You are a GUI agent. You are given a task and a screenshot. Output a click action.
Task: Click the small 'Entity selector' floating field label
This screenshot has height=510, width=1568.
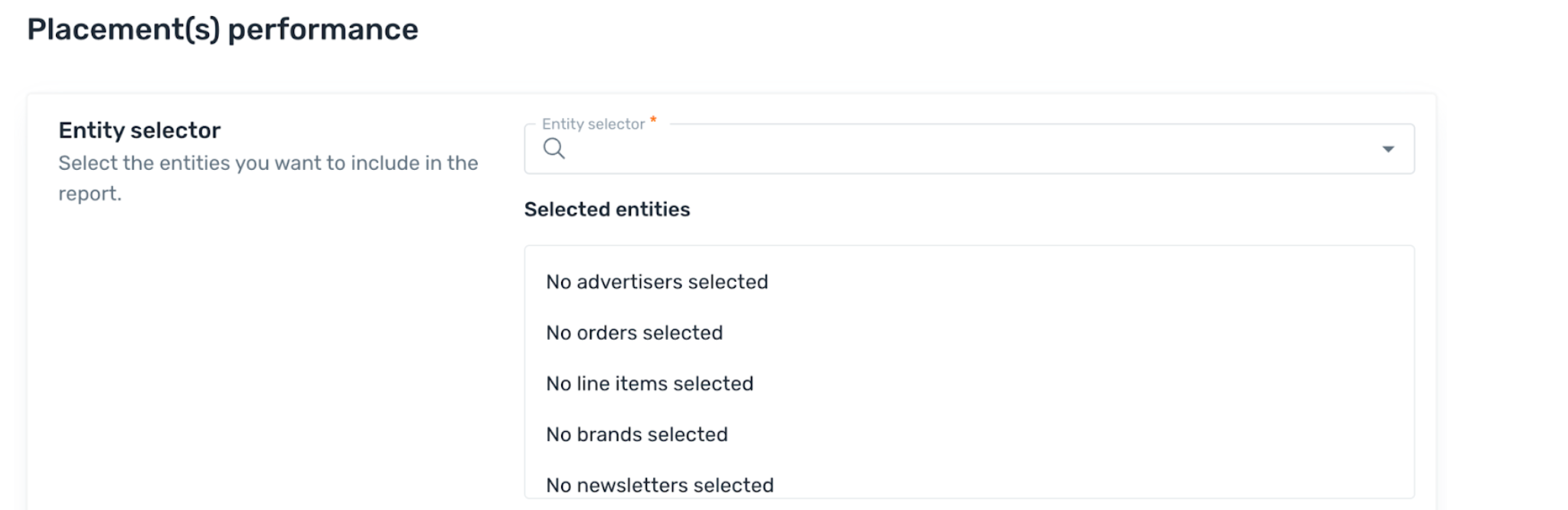pyautogui.click(x=593, y=124)
